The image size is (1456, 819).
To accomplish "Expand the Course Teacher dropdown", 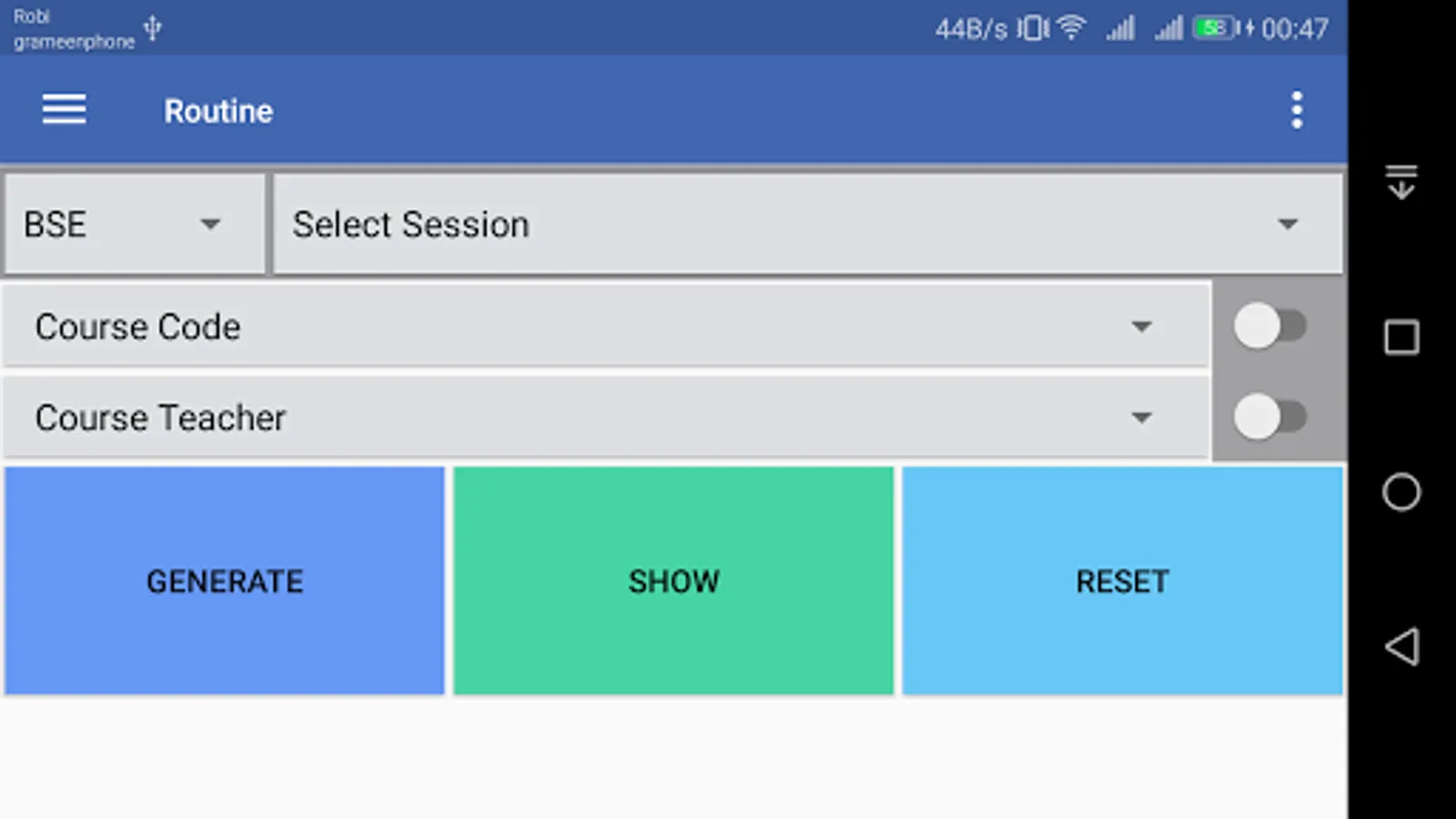I will tap(605, 418).
